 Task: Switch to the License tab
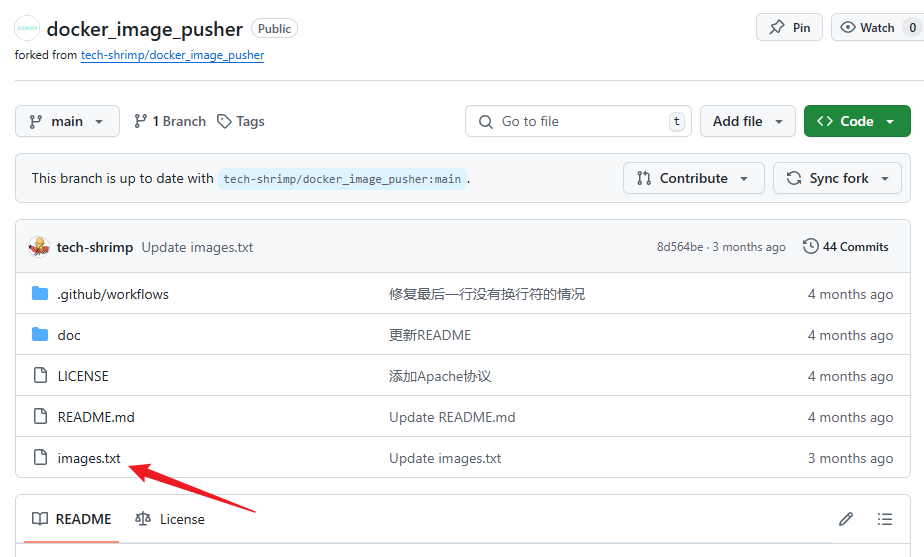pos(170,519)
